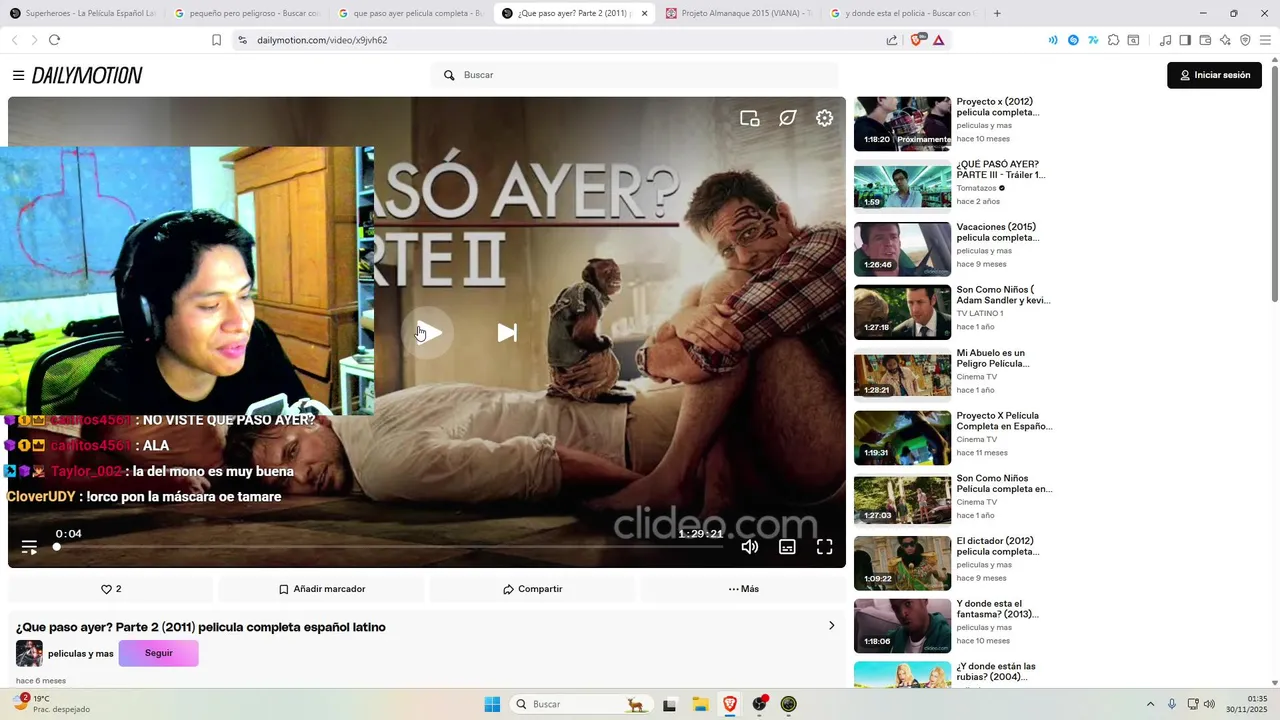
Task: Follow channel with the Seguir button
Action: pos(158,653)
